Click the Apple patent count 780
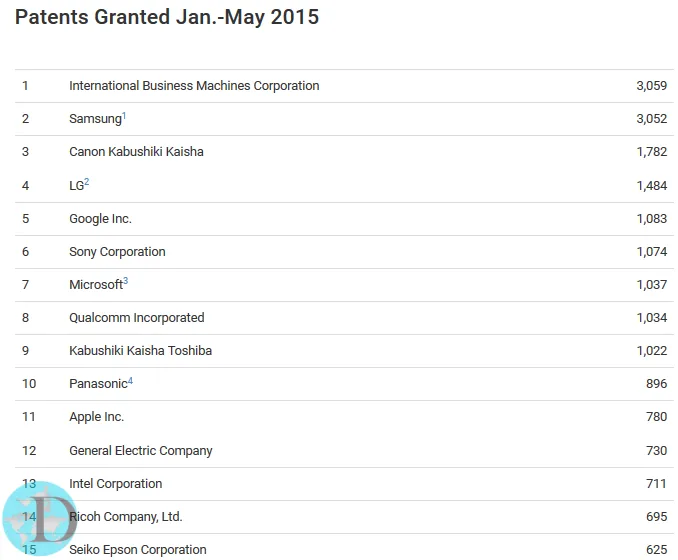This screenshot has height=560, width=678. pos(656,417)
